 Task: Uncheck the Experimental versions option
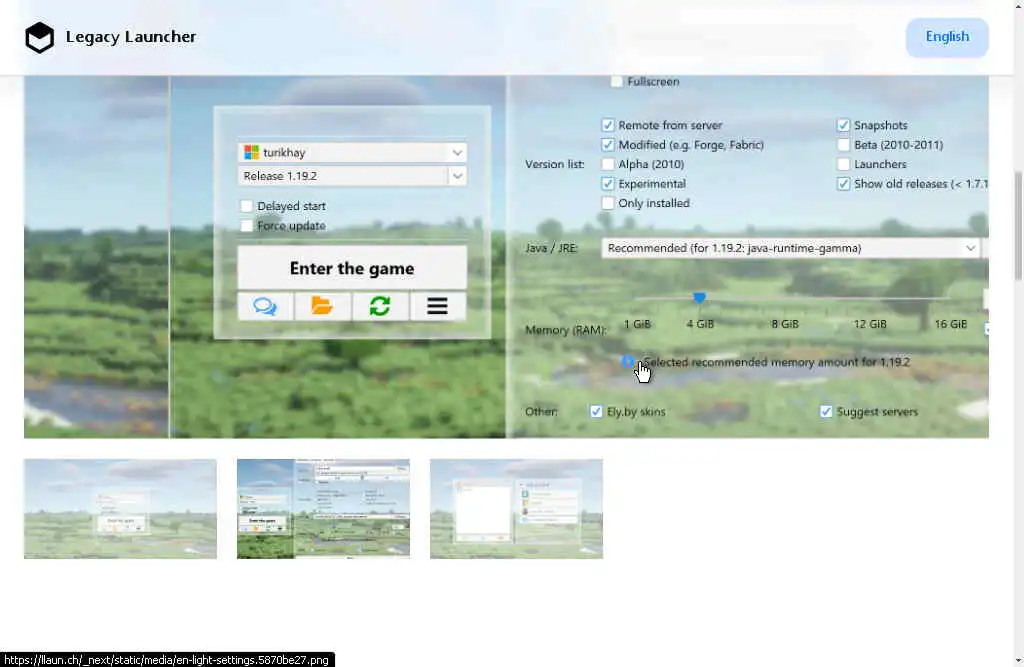pyautogui.click(x=608, y=184)
